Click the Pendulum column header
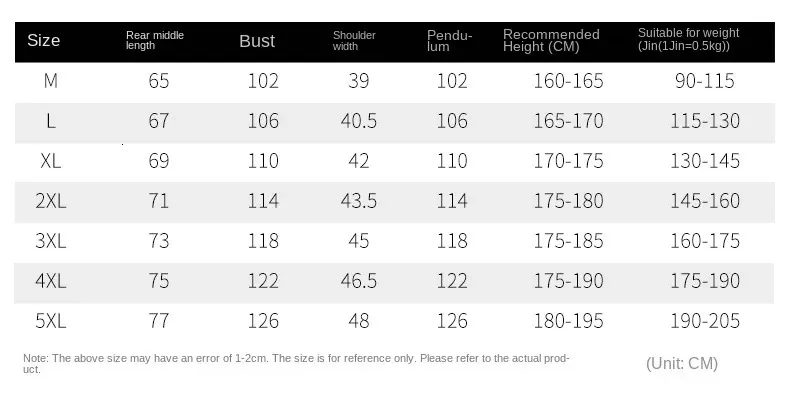Viewport: 790px width, 404px height. [445, 40]
